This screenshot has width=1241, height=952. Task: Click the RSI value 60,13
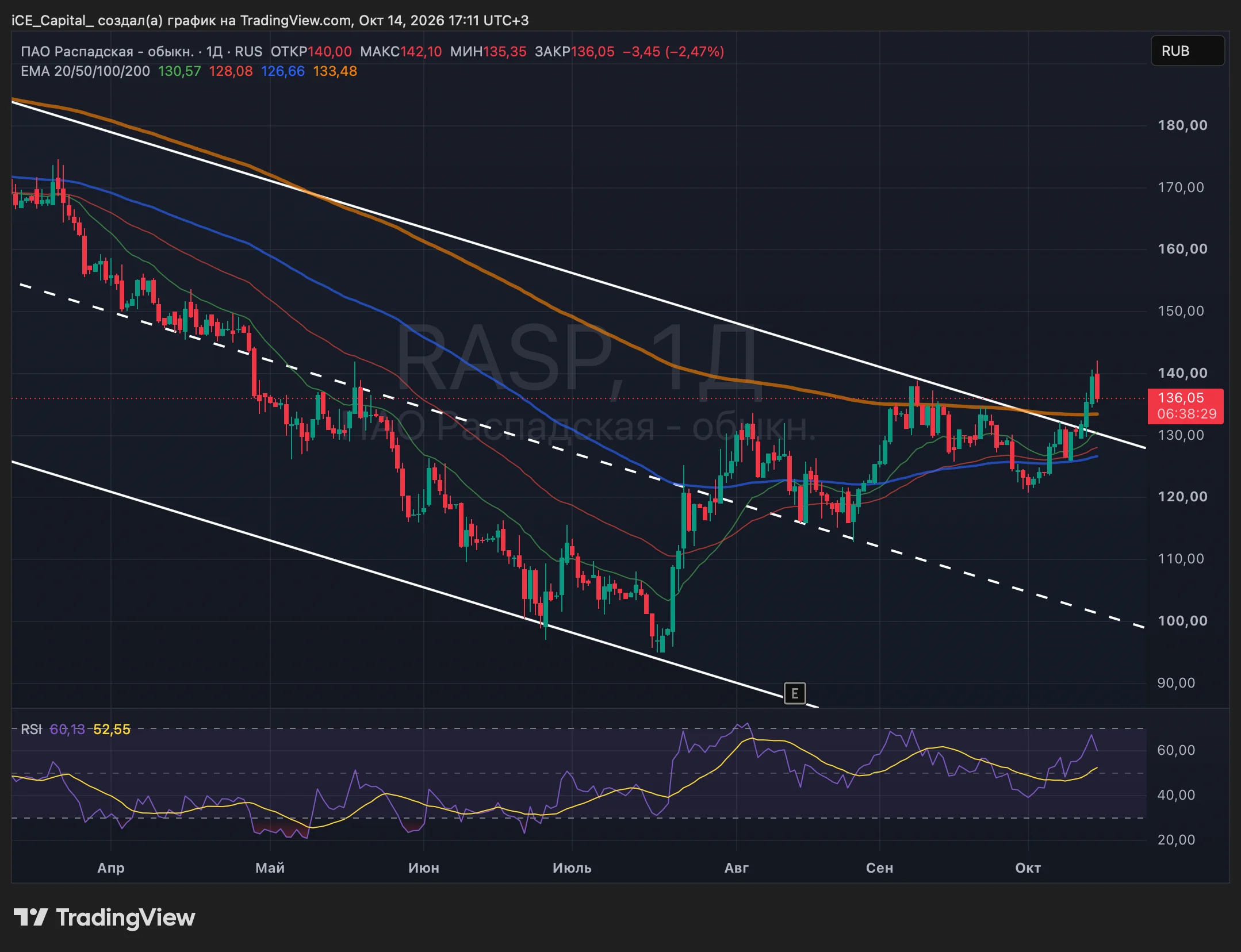[67, 730]
